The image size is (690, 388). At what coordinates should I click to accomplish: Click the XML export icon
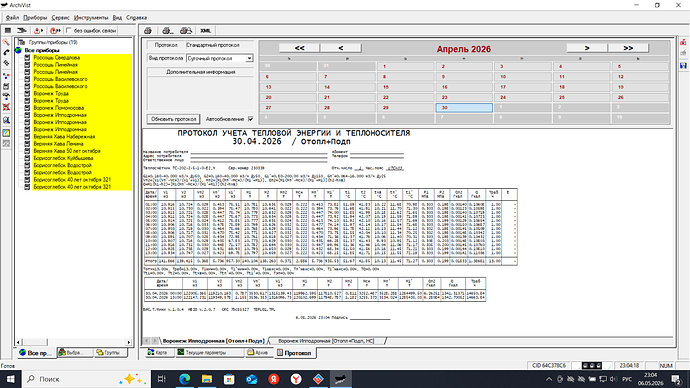click(206, 30)
